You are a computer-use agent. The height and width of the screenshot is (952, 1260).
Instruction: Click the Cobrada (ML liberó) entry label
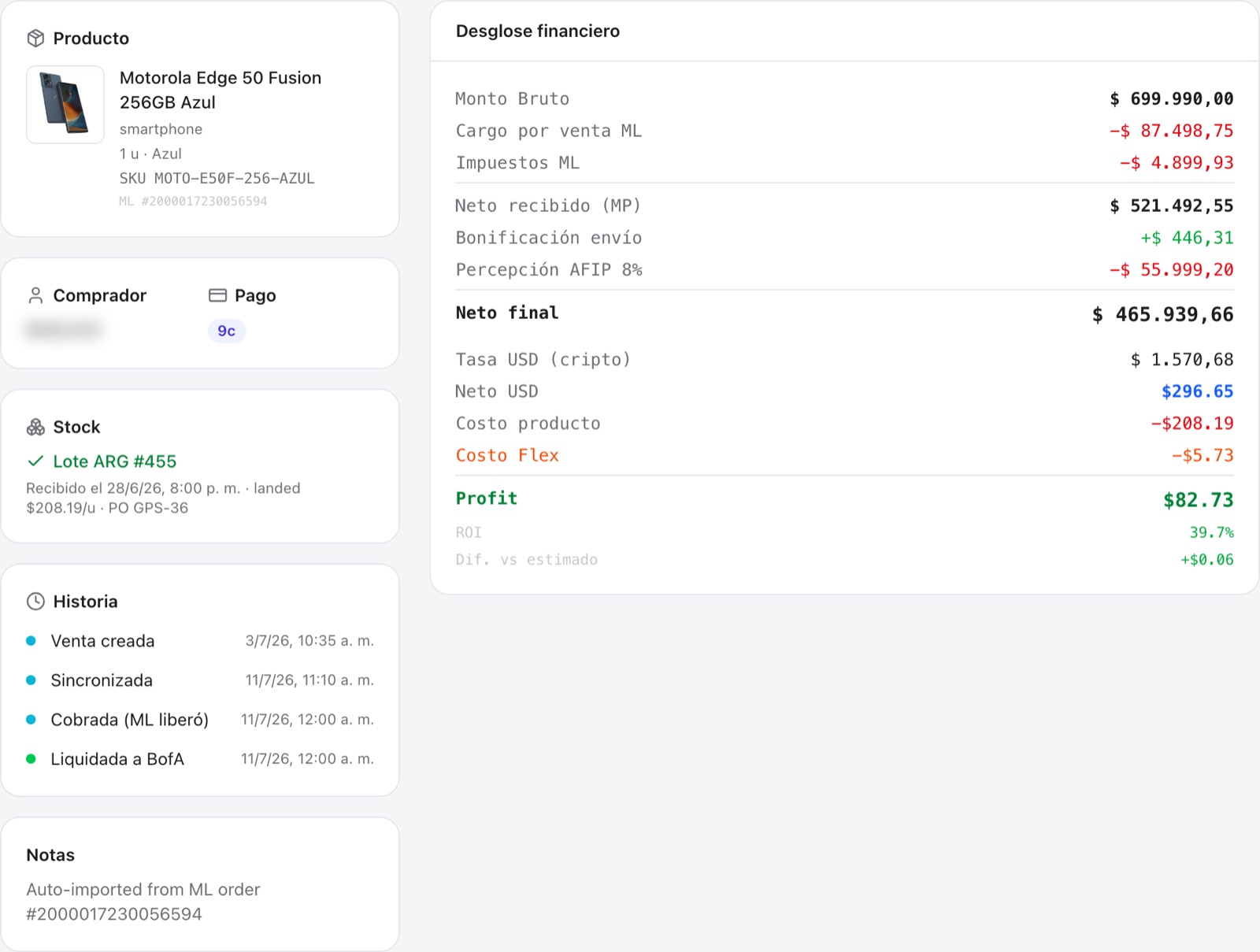[130, 720]
